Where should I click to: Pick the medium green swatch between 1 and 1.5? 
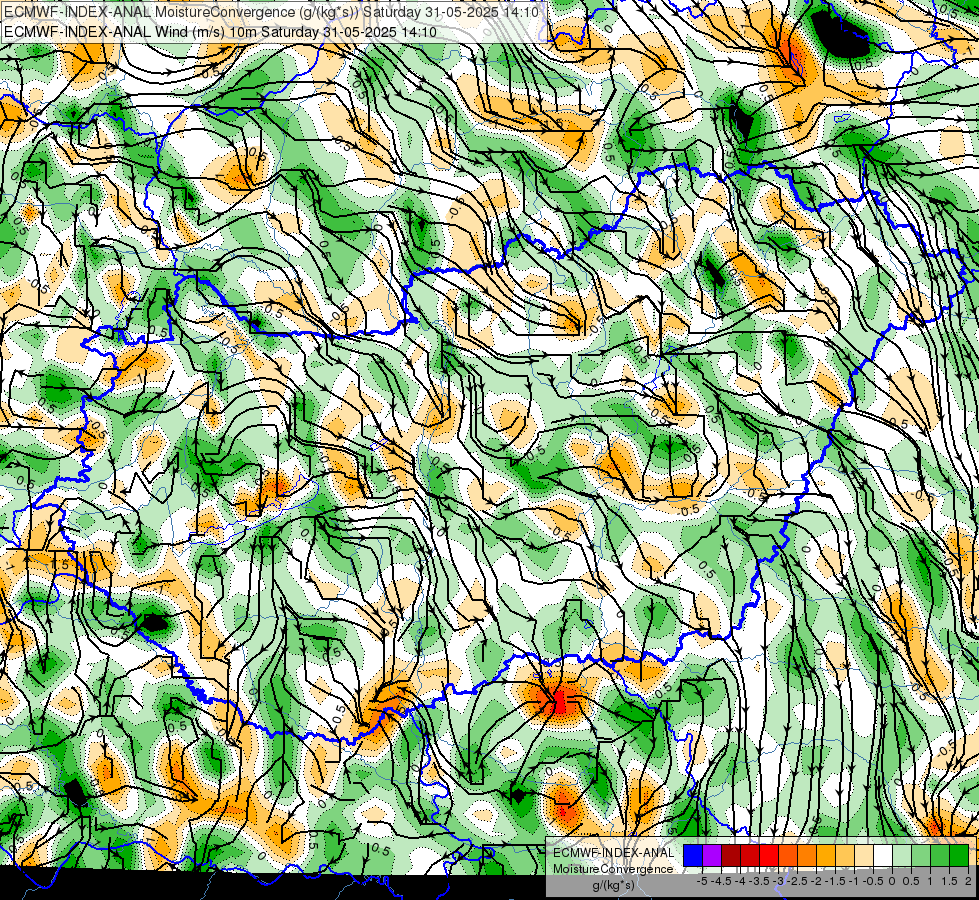coord(940,855)
